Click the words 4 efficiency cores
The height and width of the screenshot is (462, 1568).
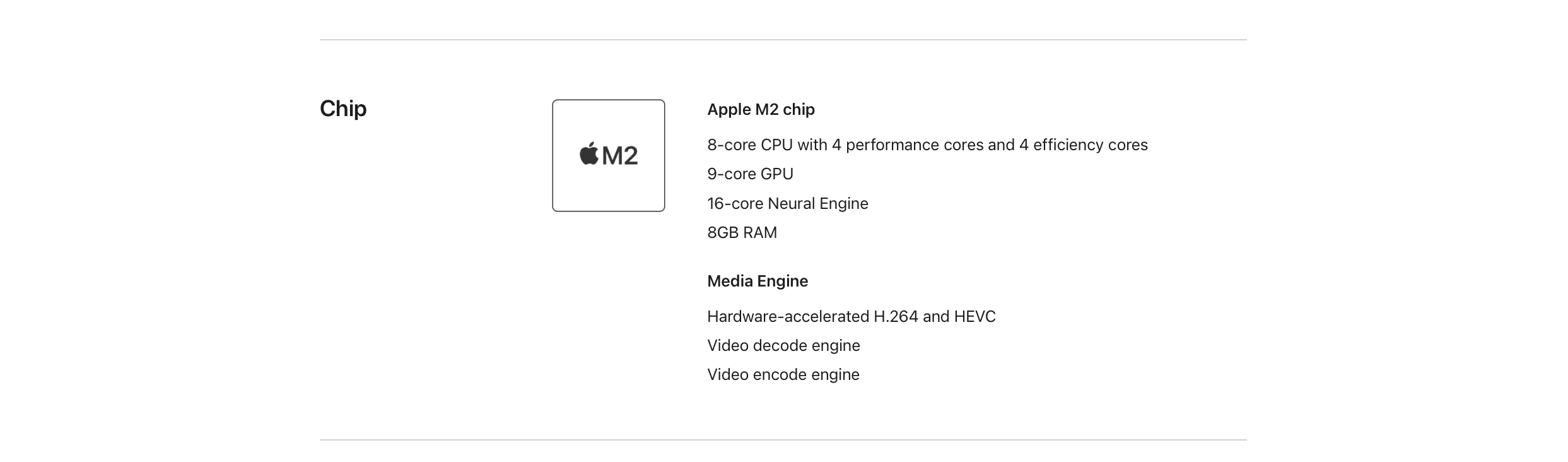(1083, 145)
